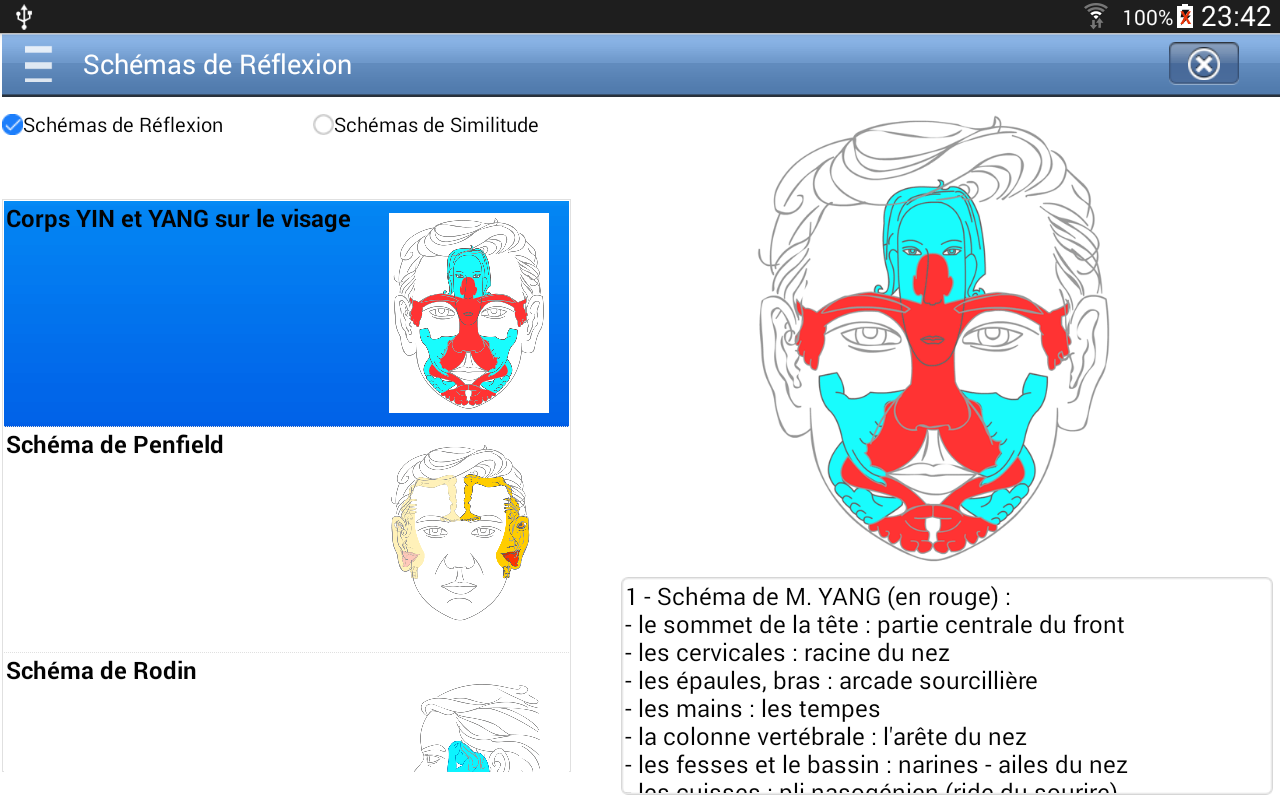Screen dimensions: 1280x800
Task: Tap the line 'les fesses et le bassin'
Action: pyautogui.click(x=877, y=765)
